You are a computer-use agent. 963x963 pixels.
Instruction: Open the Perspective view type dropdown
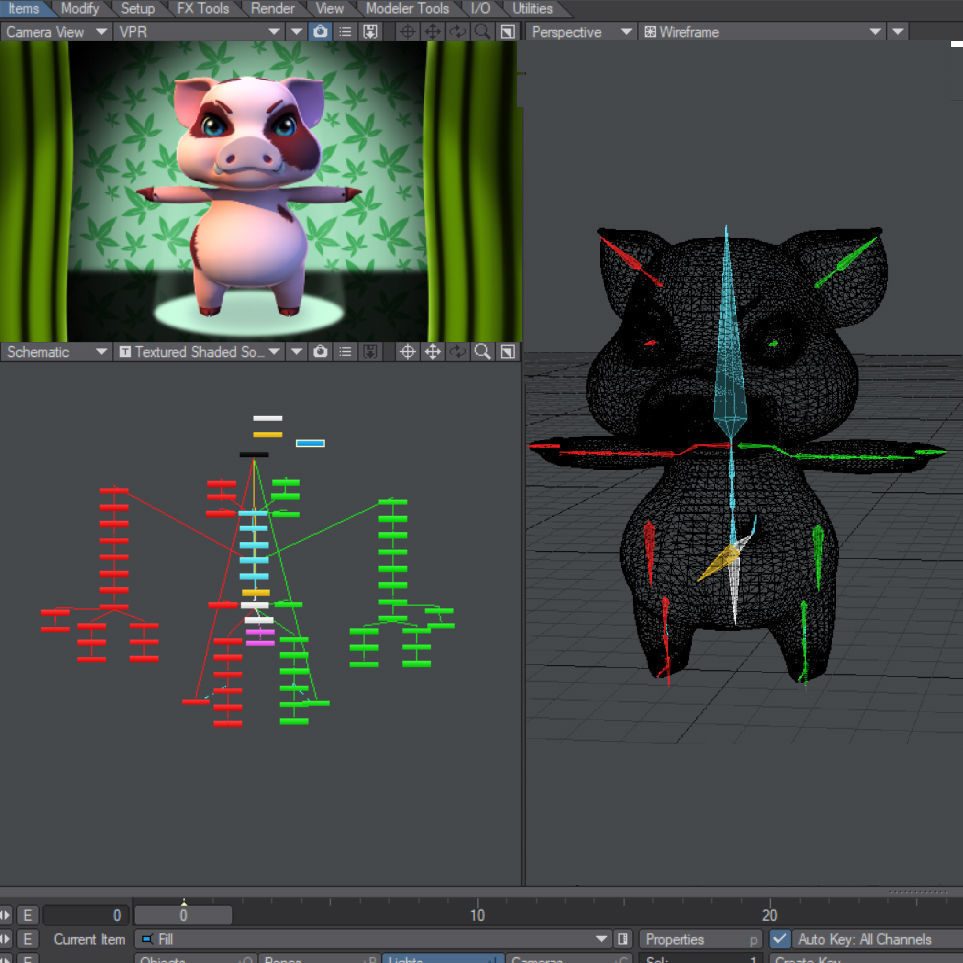click(x=581, y=32)
